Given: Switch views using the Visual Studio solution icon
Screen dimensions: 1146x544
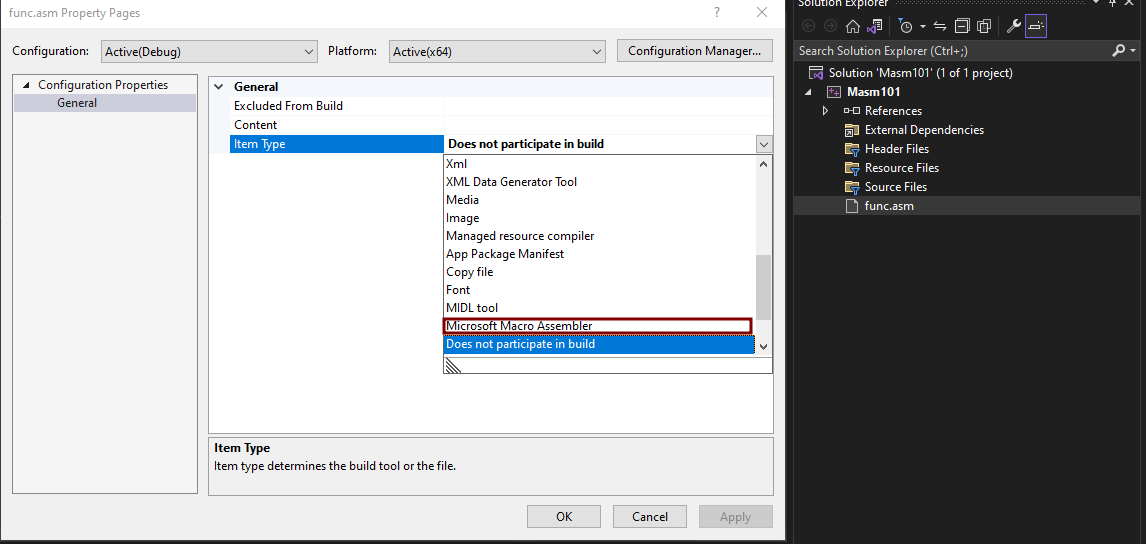Looking at the screenshot, I should point(875,26).
